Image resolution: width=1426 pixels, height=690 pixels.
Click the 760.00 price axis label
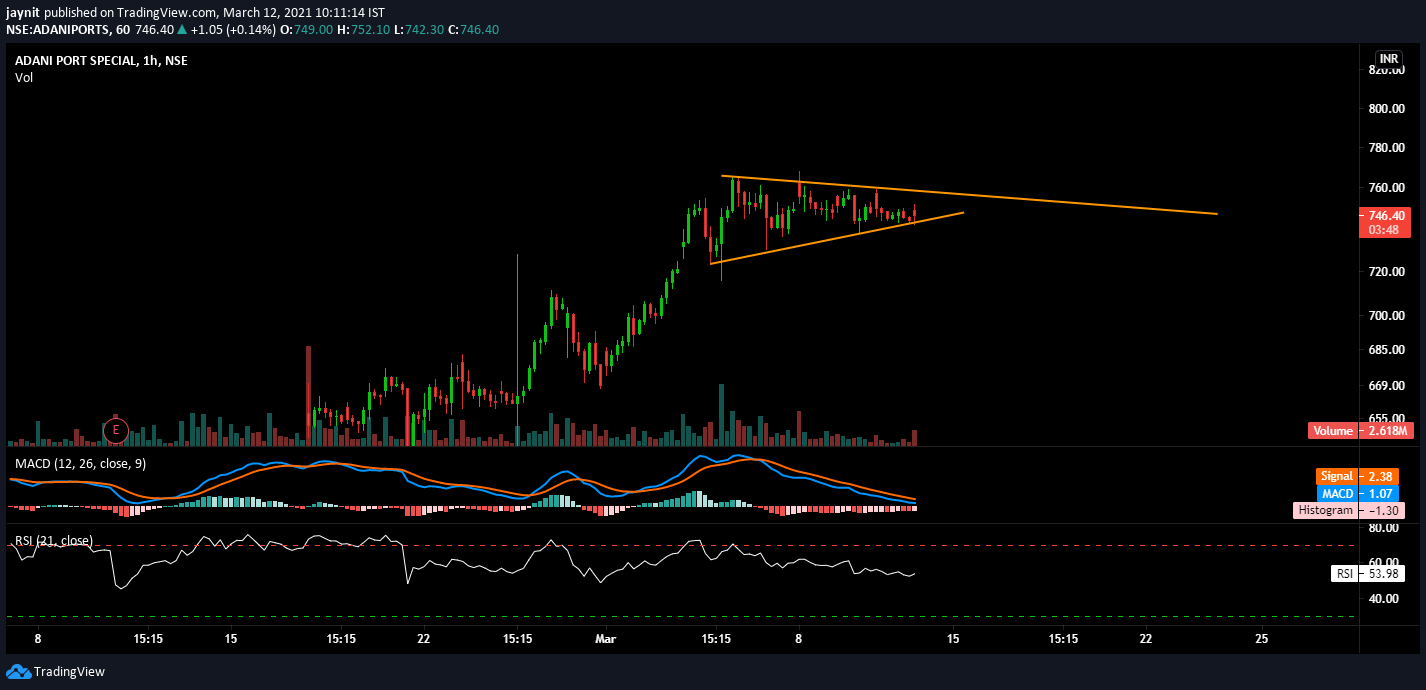(1386, 187)
